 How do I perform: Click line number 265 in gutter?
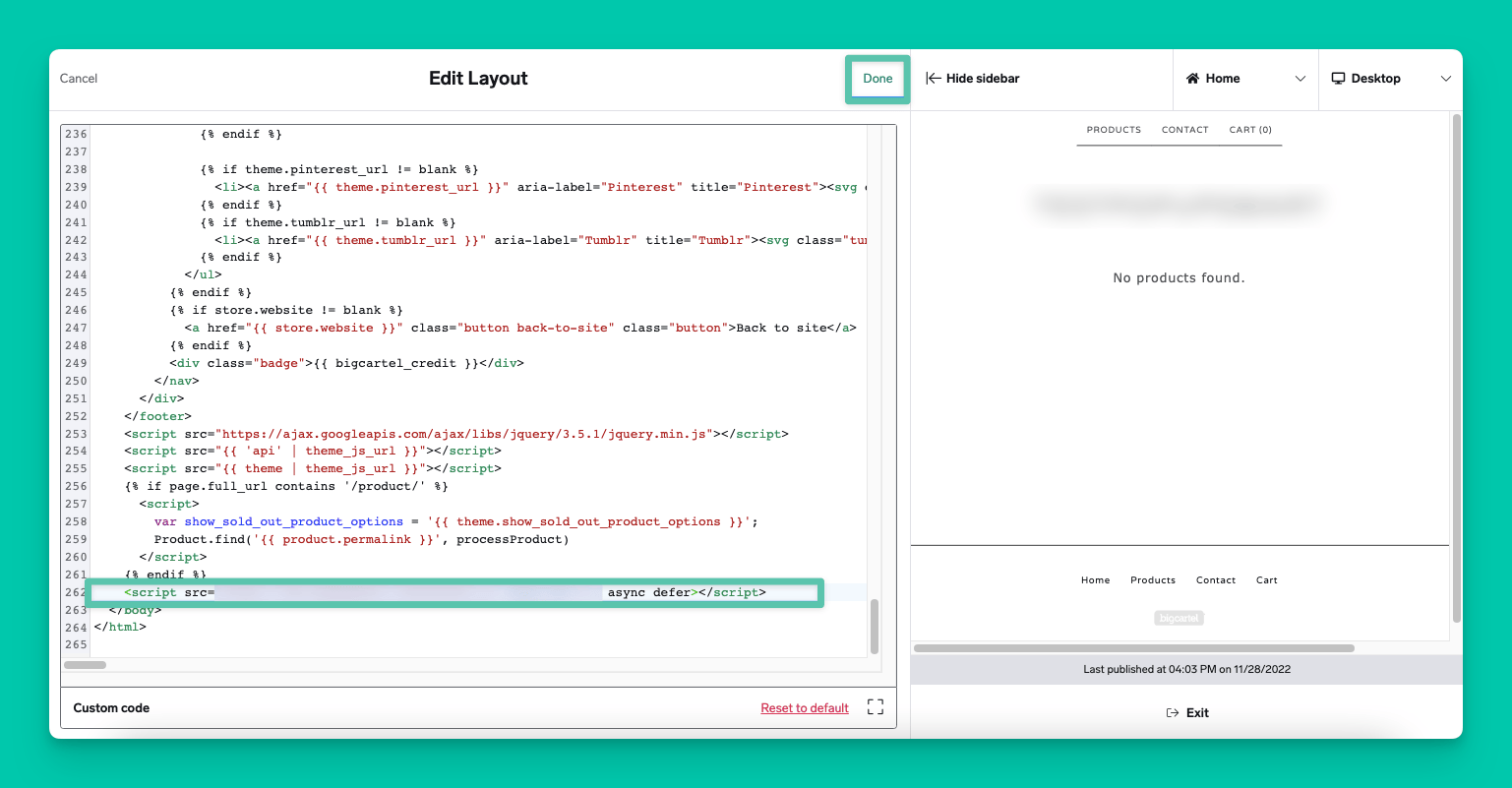click(x=75, y=645)
